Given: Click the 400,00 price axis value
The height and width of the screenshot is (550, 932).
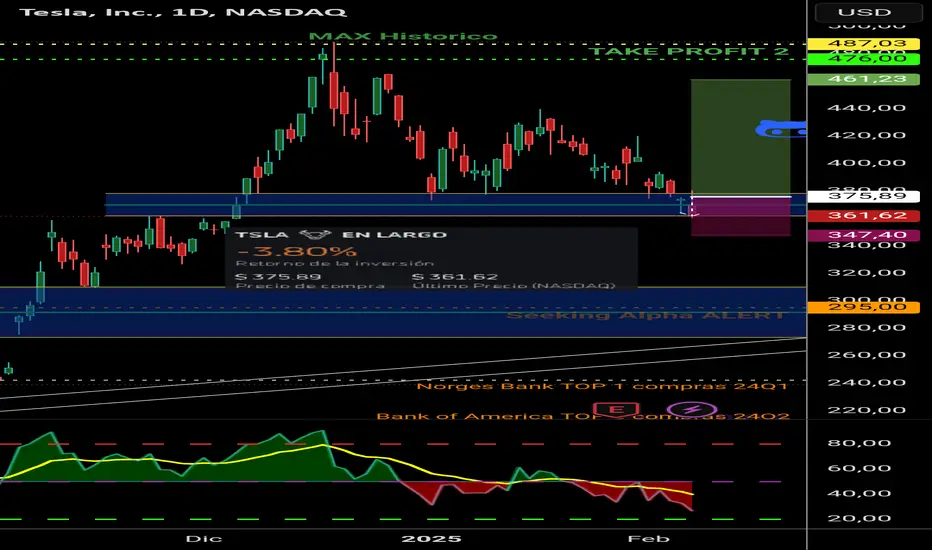Looking at the screenshot, I should coord(867,163).
